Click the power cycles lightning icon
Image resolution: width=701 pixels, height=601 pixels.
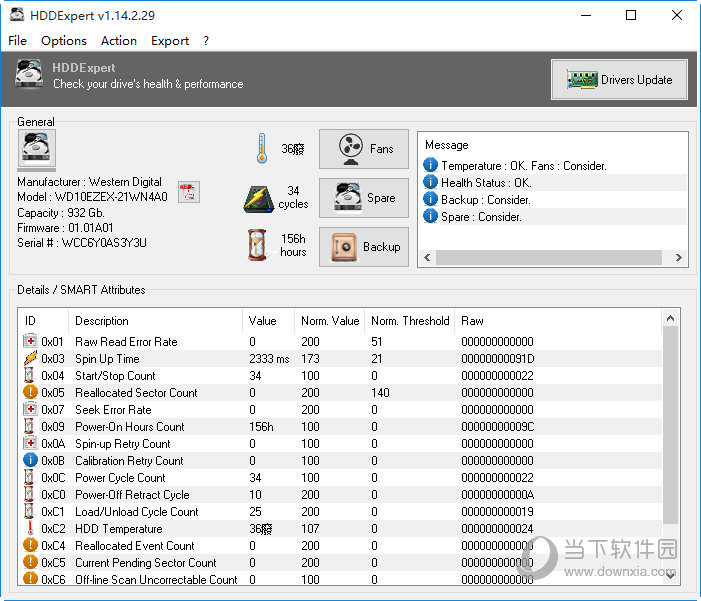(259, 198)
